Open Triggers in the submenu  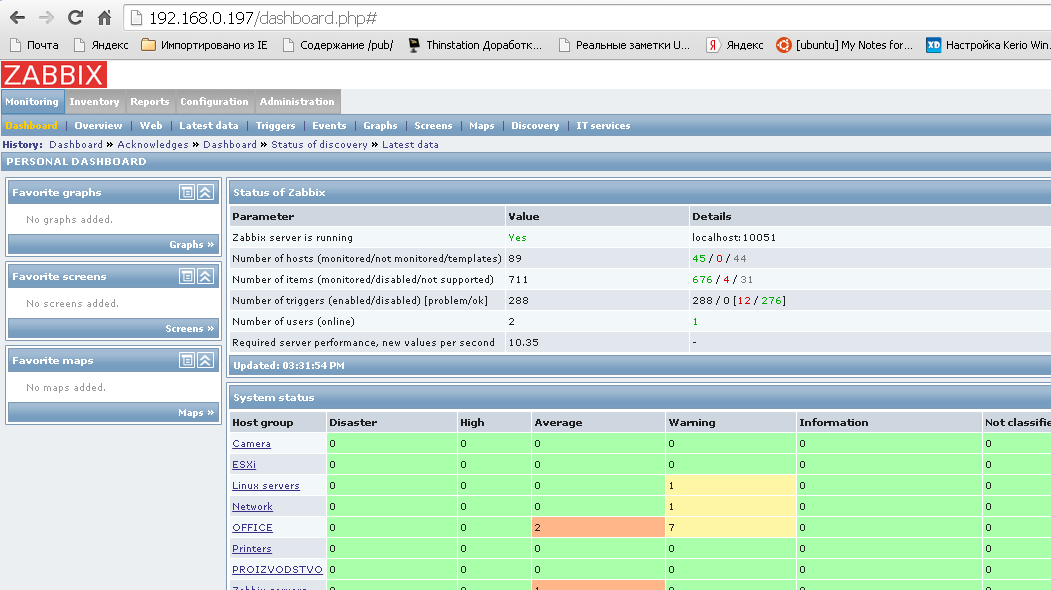(275, 125)
